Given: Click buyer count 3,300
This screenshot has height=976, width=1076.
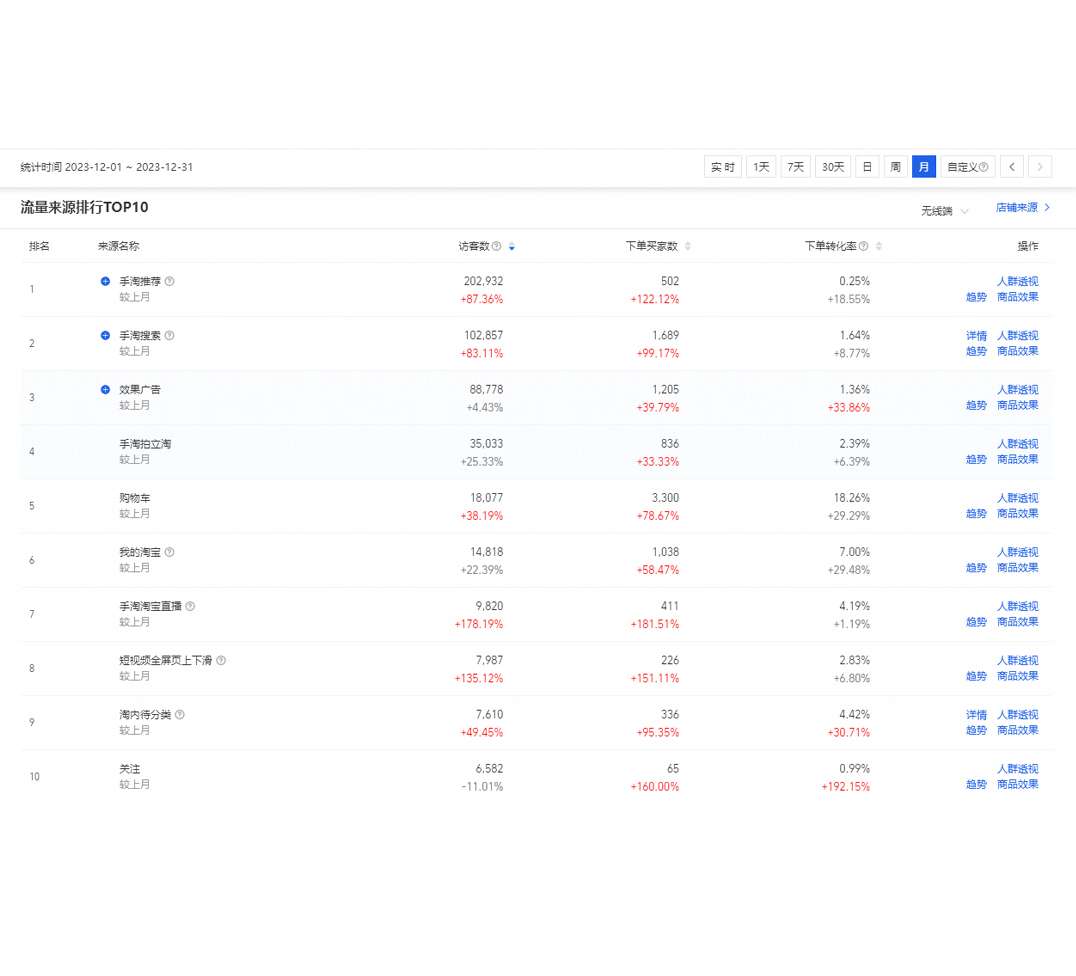Looking at the screenshot, I should click(x=666, y=498).
